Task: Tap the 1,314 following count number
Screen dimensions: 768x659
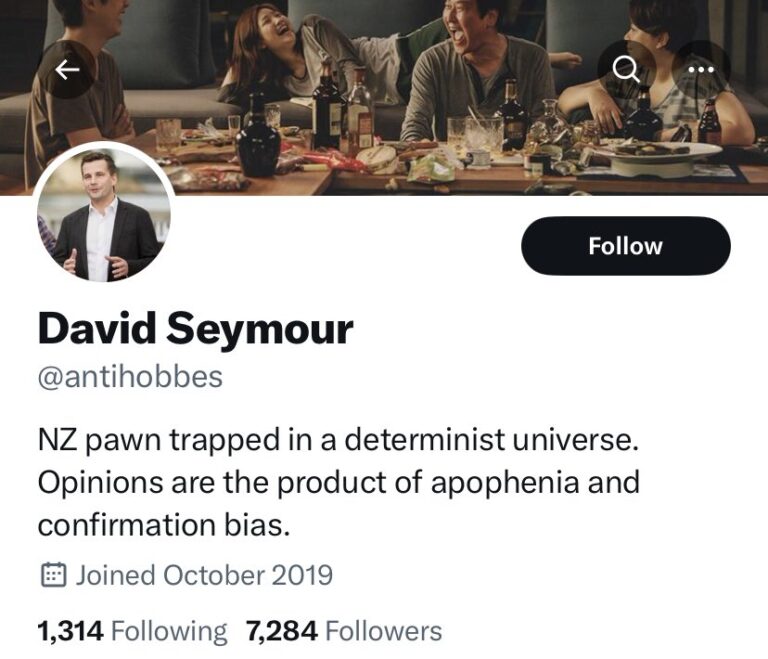Action: tap(71, 631)
